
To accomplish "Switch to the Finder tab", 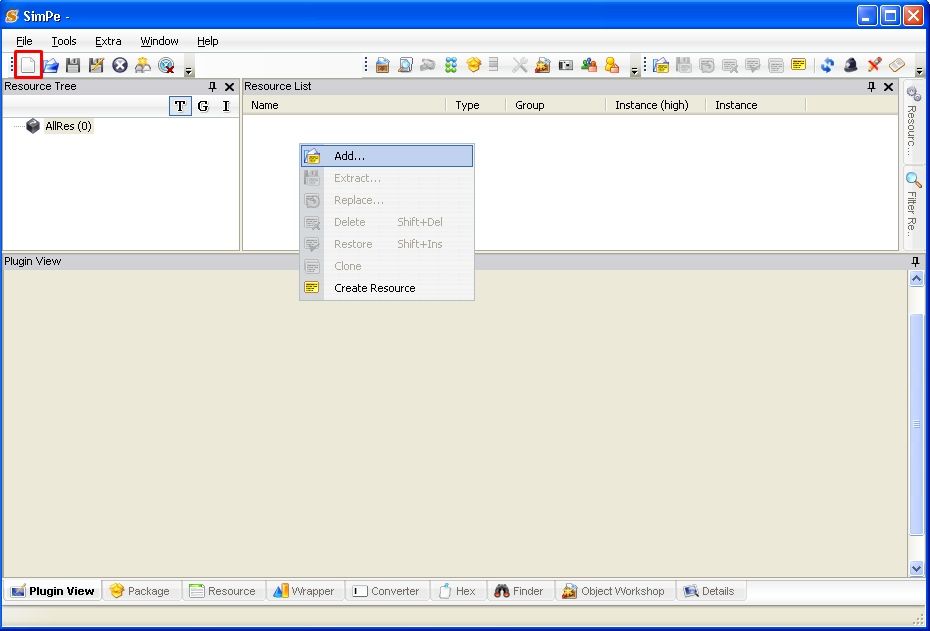I will (x=520, y=591).
